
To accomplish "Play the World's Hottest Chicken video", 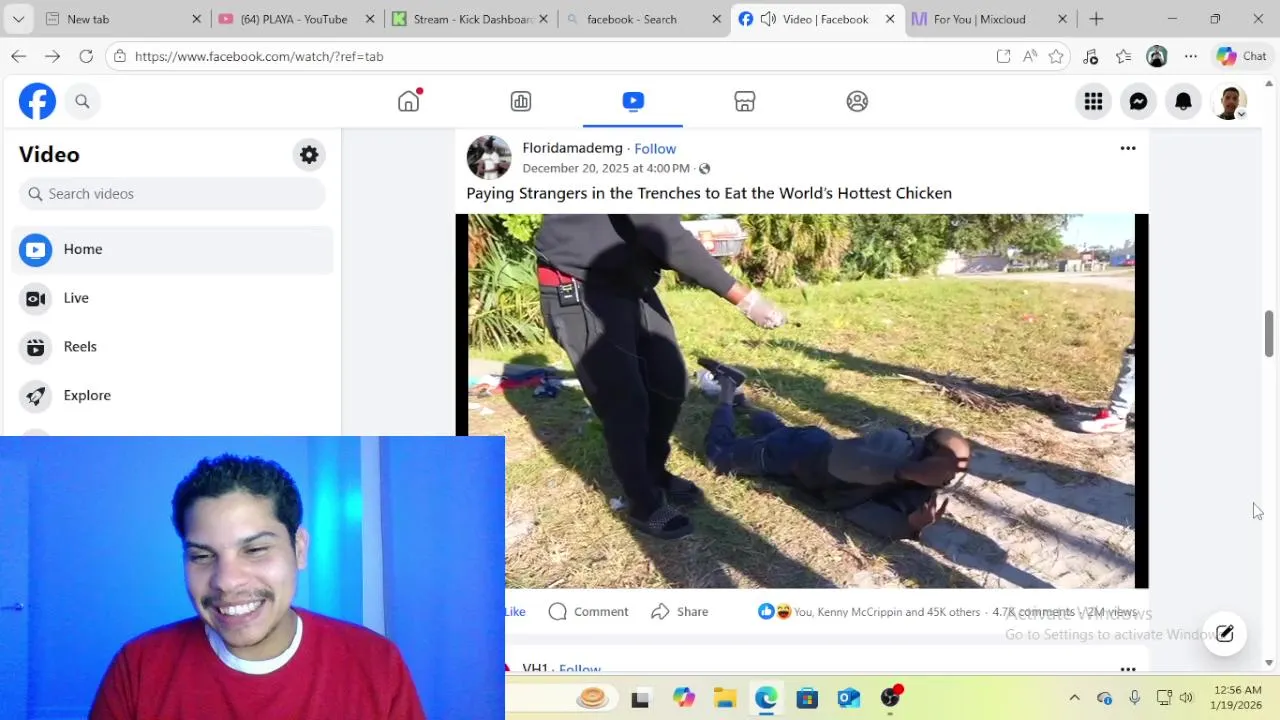I will 801,401.
